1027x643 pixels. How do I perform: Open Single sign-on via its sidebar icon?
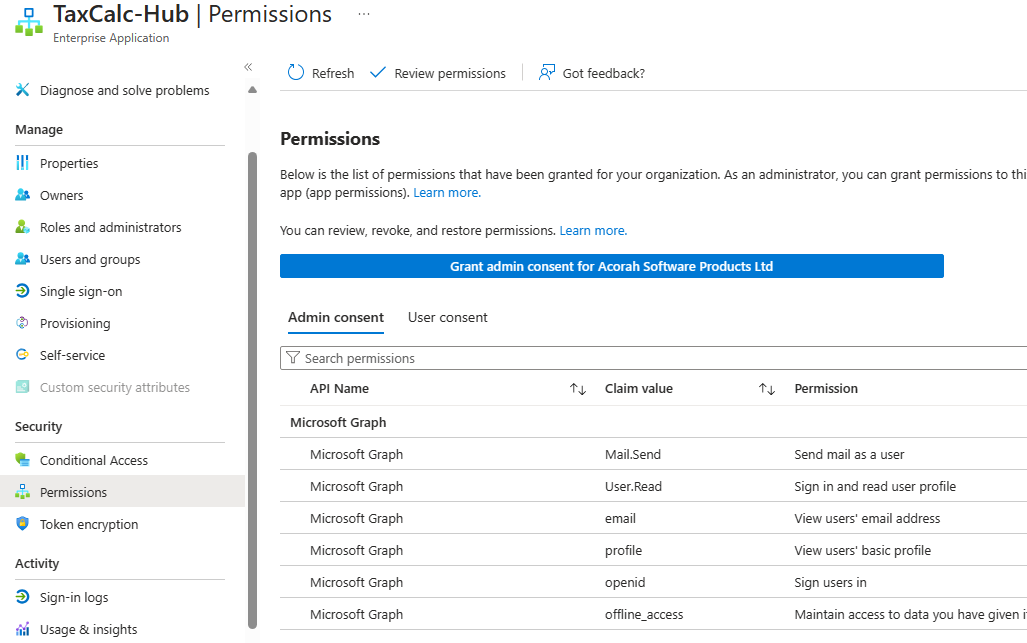(22, 291)
